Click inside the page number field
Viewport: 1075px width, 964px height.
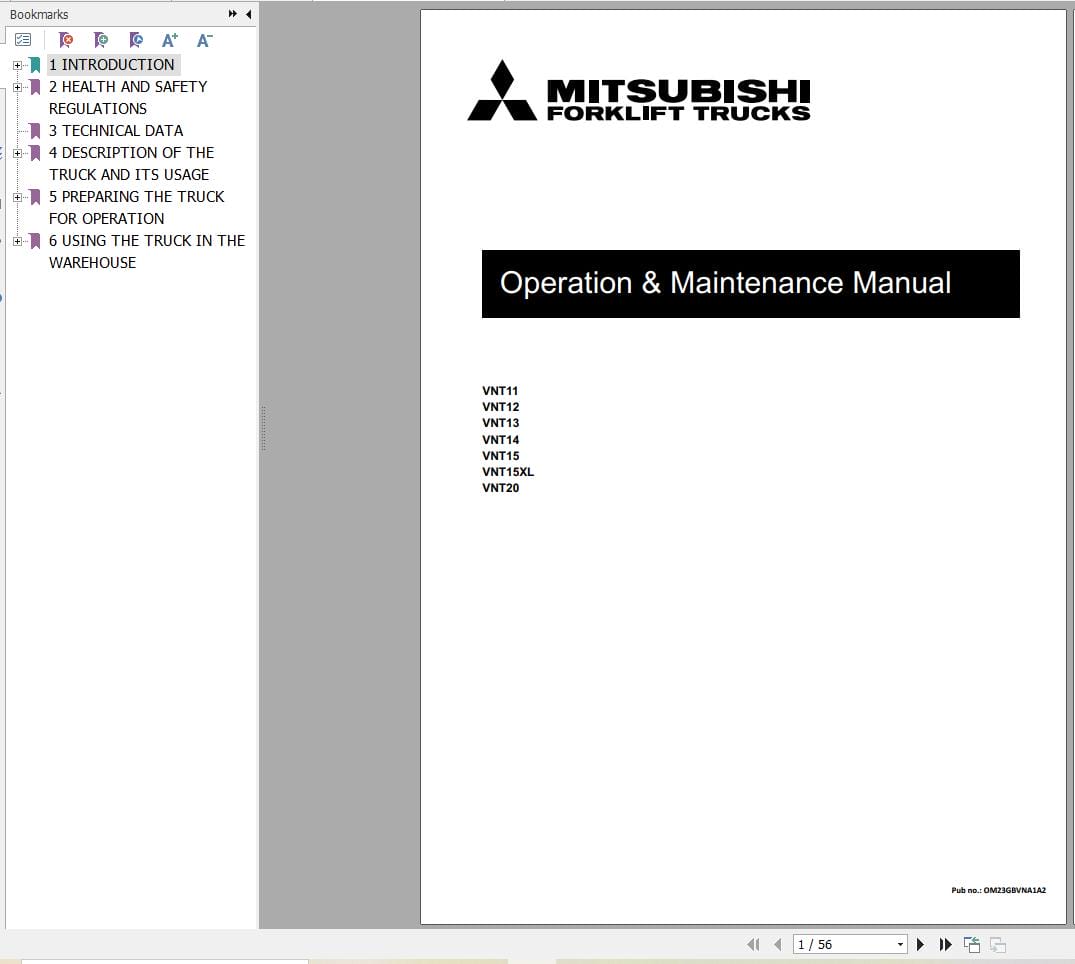830,943
